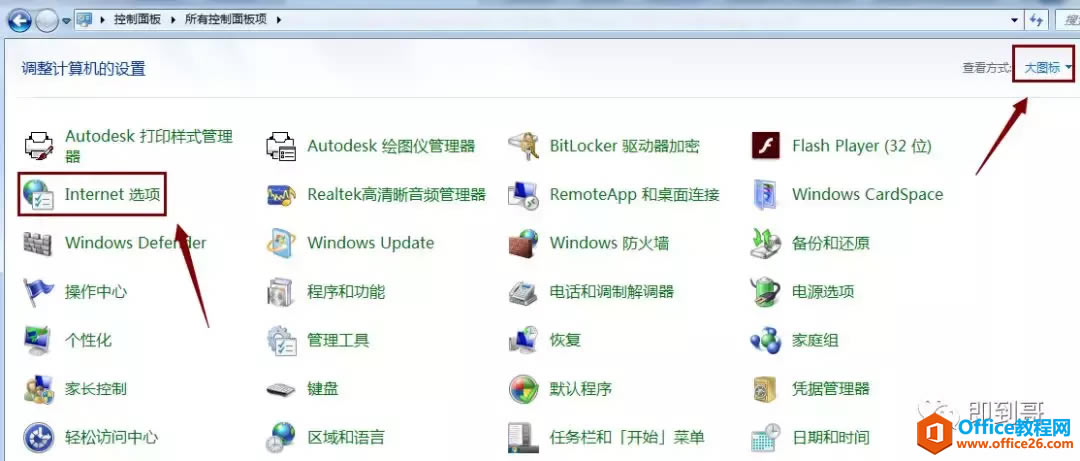Open the 大图标 view mode dropdown
This screenshot has height=461, width=1080.
coord(1047,68)
